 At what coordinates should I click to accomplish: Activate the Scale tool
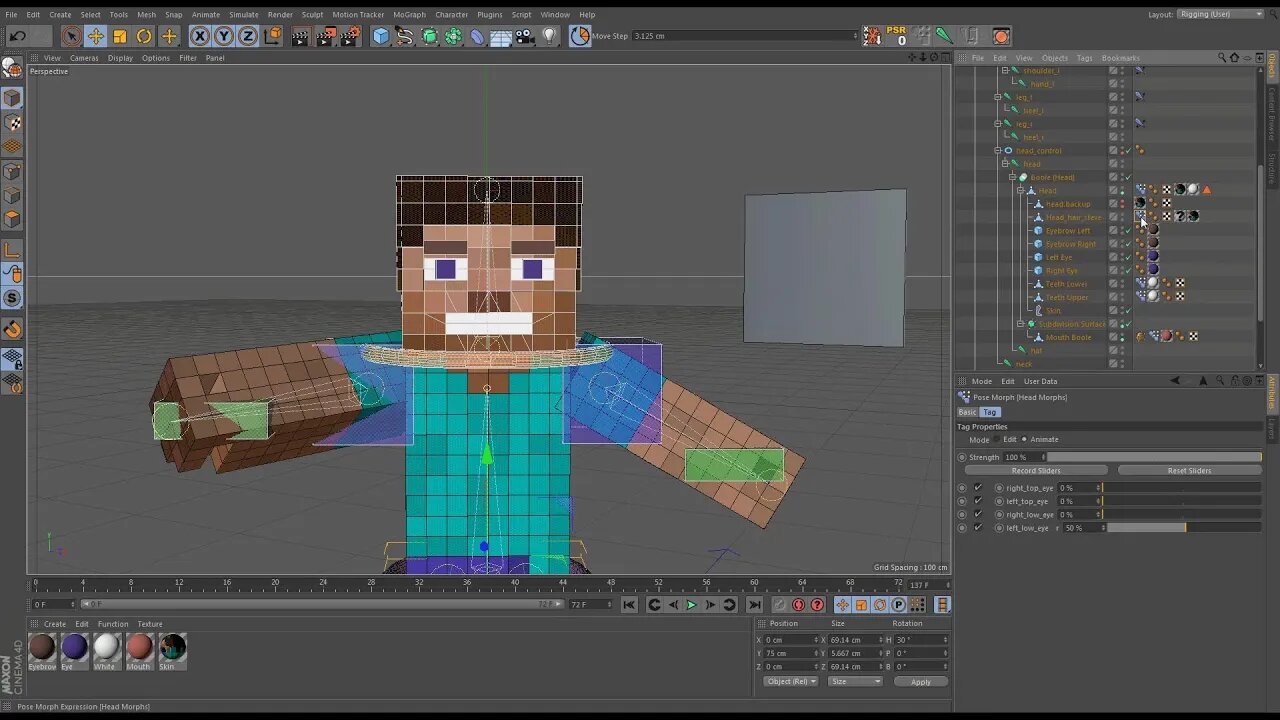tap(120, 36)
